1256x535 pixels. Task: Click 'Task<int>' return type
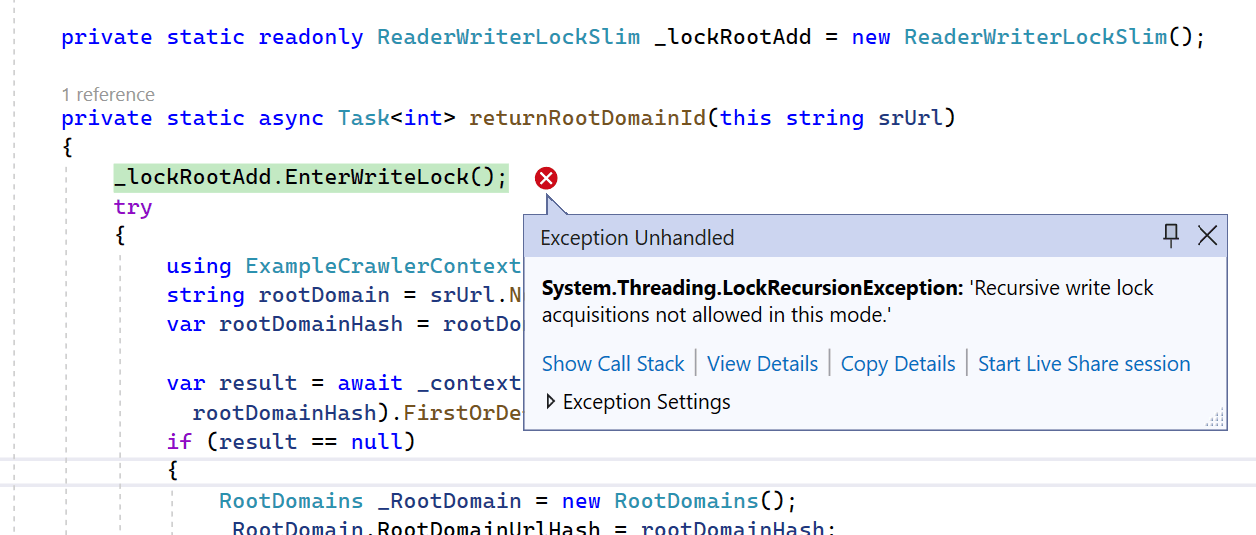point(397,118)
